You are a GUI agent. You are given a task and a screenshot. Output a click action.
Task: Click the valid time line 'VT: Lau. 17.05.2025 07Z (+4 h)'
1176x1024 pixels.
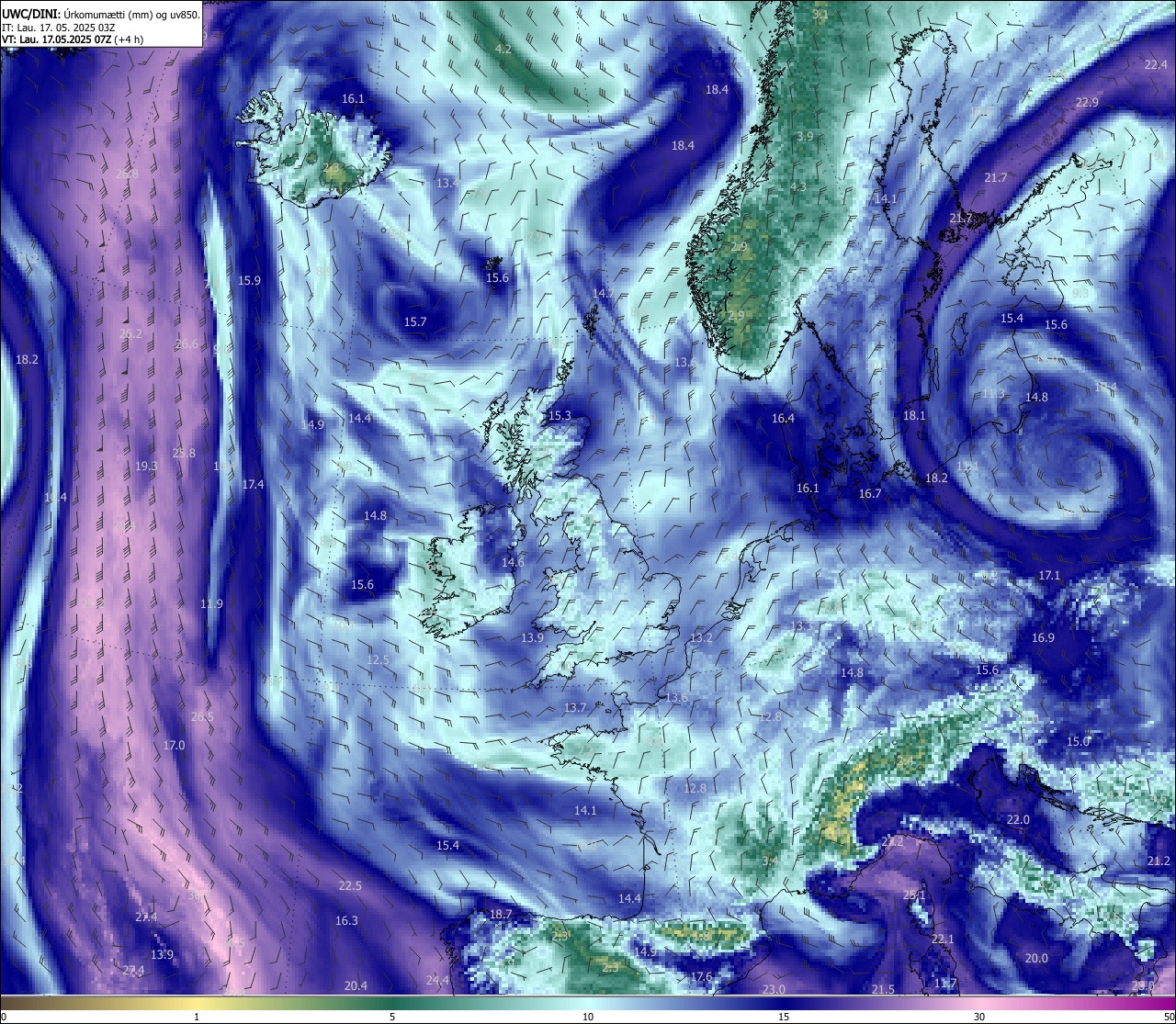click(x=73, y=39)
